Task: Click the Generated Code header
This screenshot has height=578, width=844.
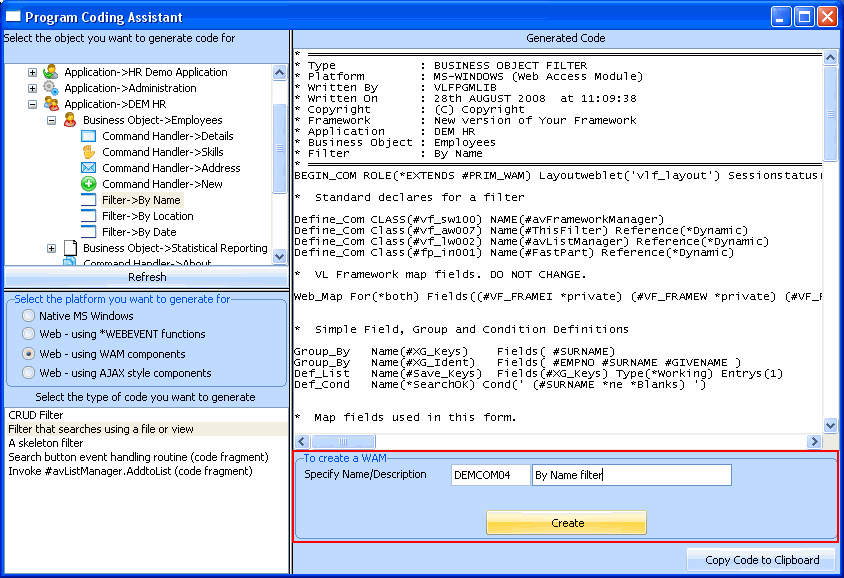Action: (566, 38)
